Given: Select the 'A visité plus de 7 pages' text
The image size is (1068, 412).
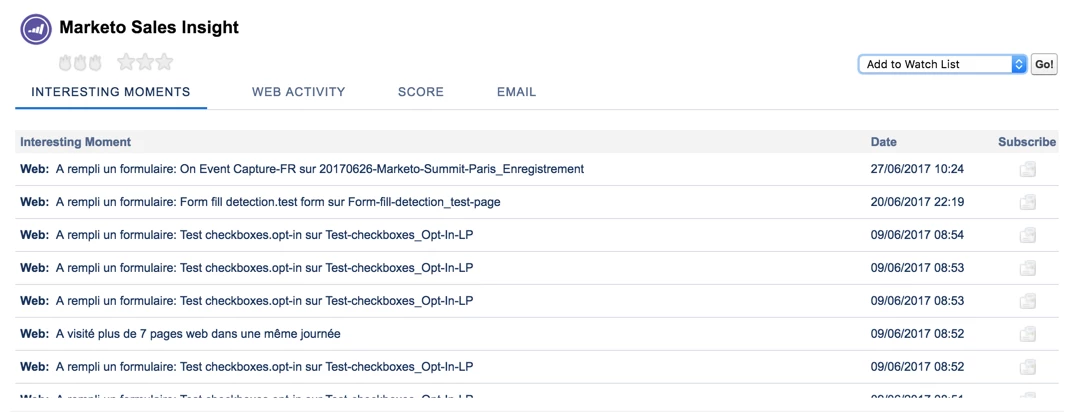Looking at the screenshot, I should click(198, 334).
